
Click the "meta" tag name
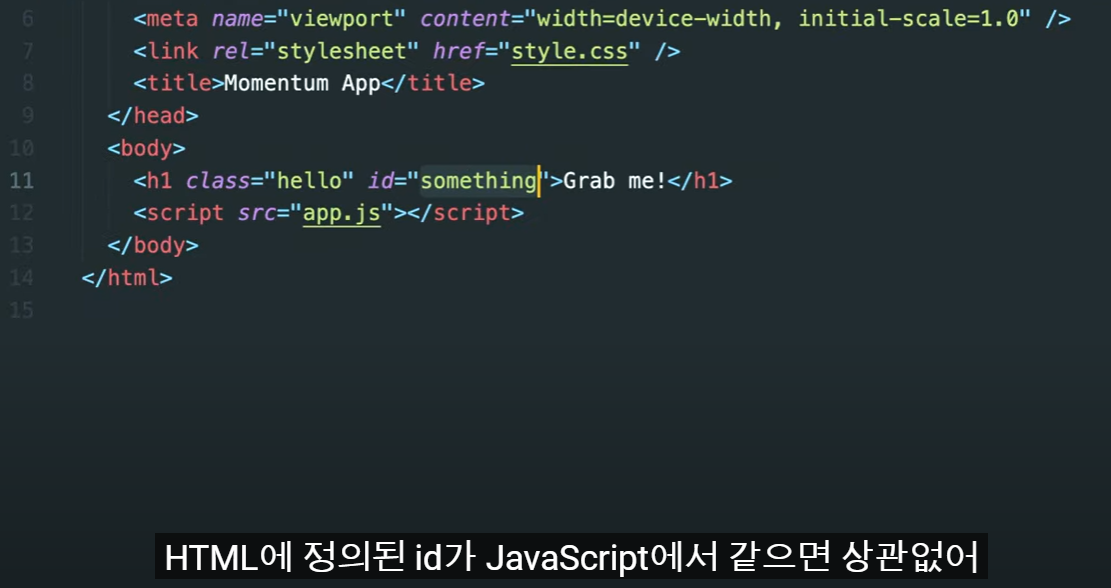coord(172,19)
